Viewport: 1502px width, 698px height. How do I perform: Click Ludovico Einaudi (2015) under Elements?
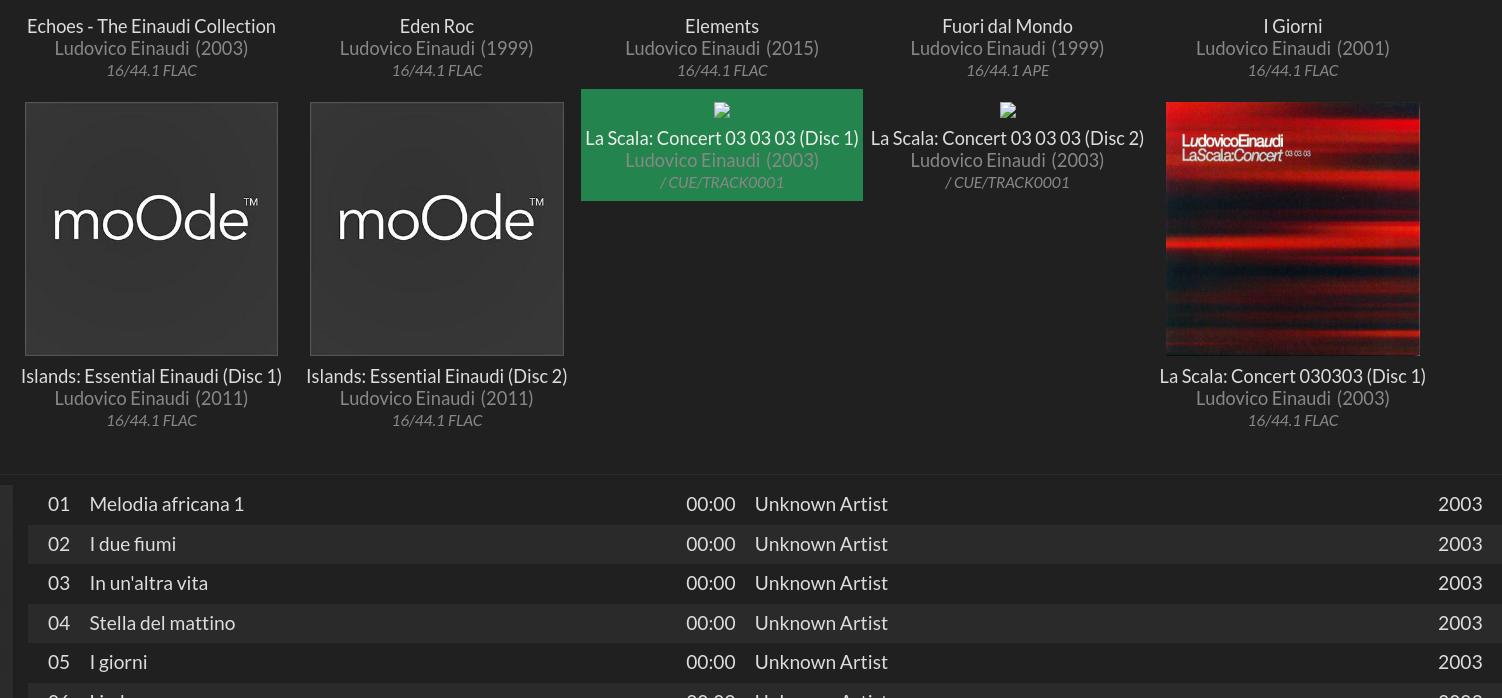pyautogui.click(x=722, y=48)
